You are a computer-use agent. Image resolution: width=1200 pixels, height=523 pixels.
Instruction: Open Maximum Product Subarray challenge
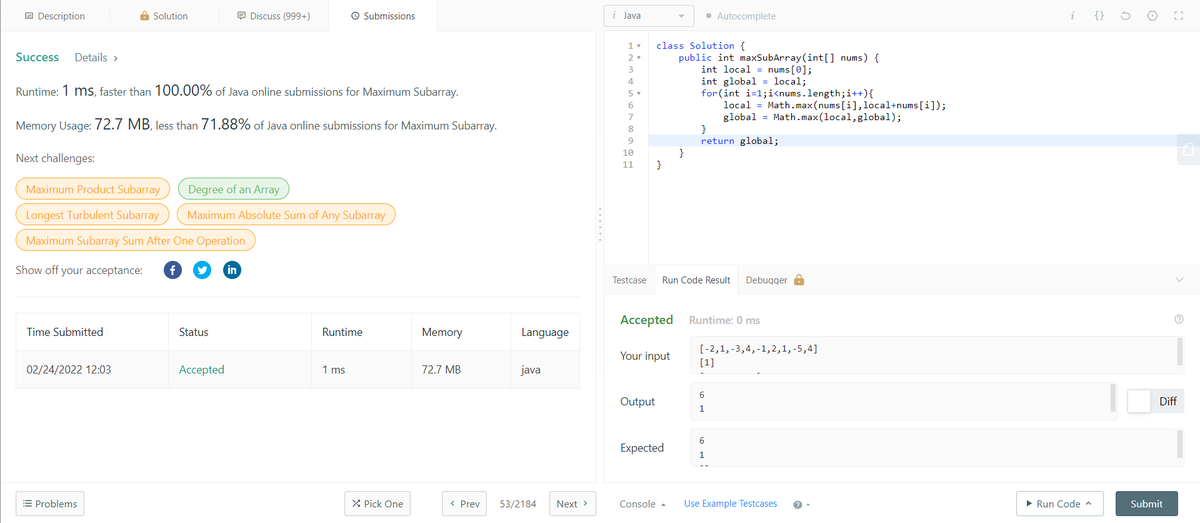click(x=93, y=189)
